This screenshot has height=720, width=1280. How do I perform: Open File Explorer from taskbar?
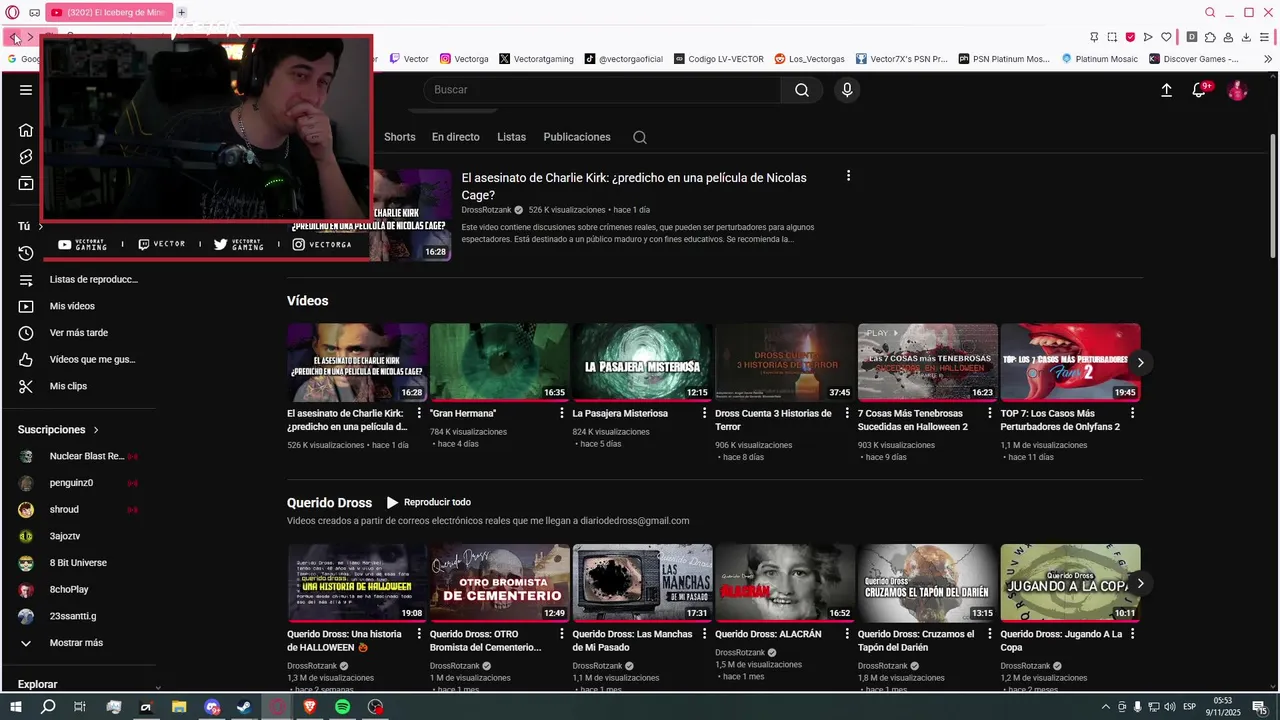(179, 707)
